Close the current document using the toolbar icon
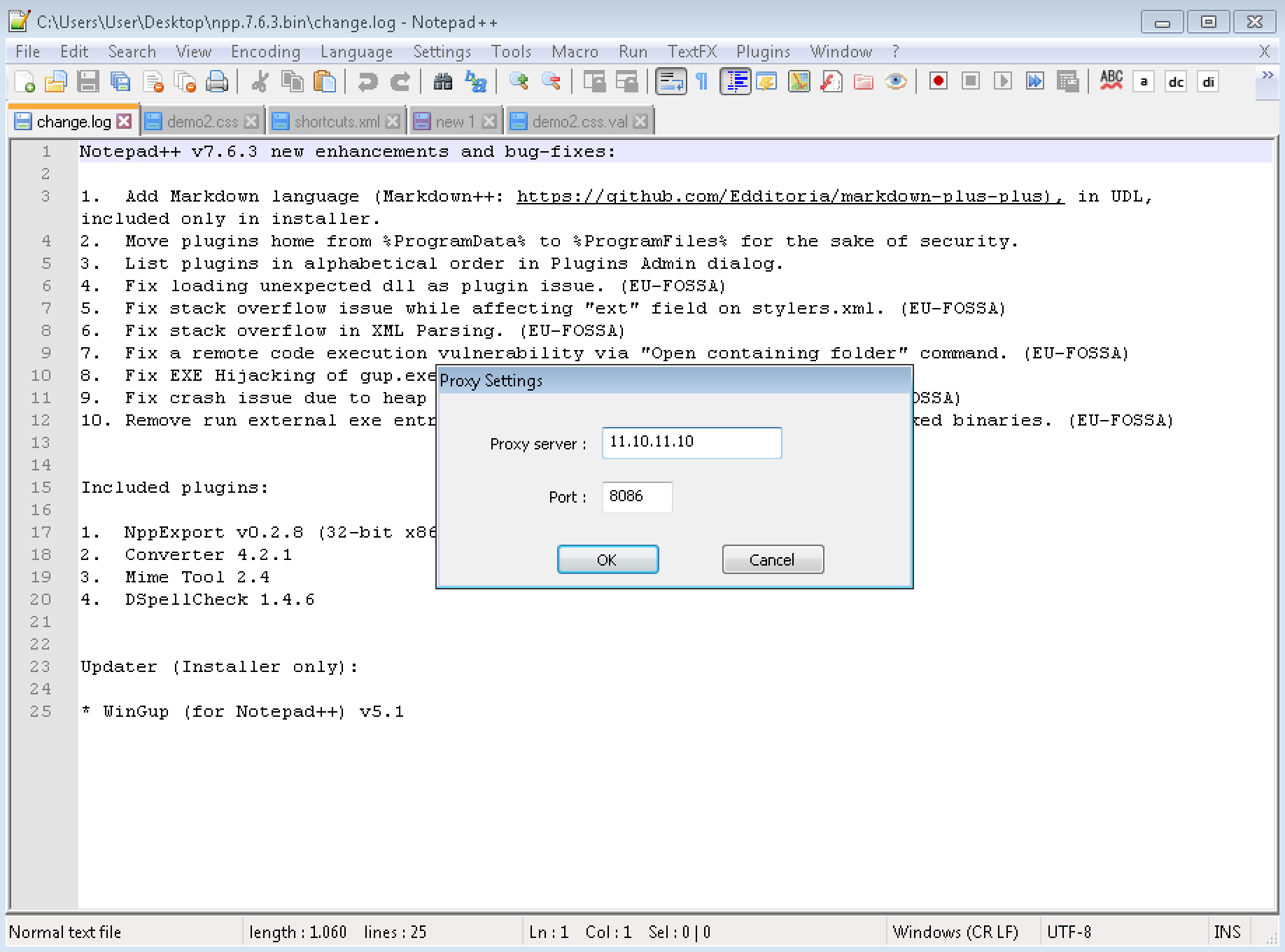1285x952 pixels. (153, 82)
